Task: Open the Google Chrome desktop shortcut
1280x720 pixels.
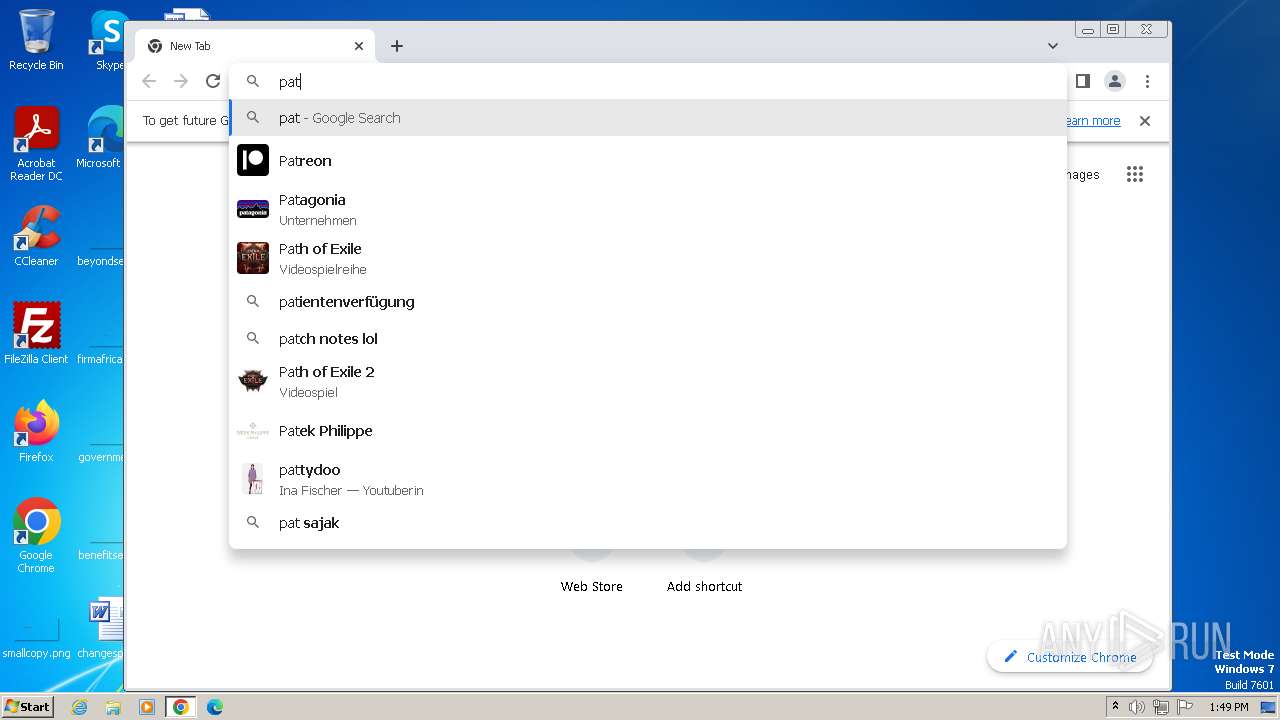Action: point(36,535)
